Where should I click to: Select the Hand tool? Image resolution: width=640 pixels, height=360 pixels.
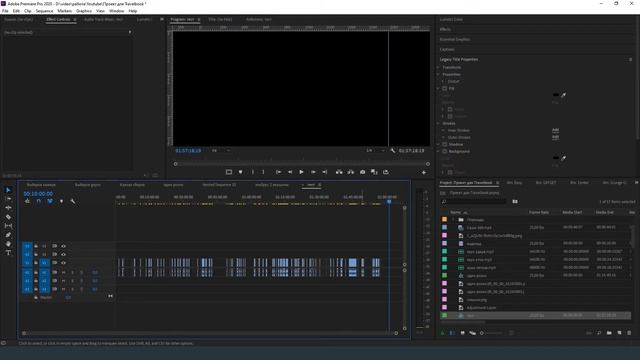click(x=8, y=244)
